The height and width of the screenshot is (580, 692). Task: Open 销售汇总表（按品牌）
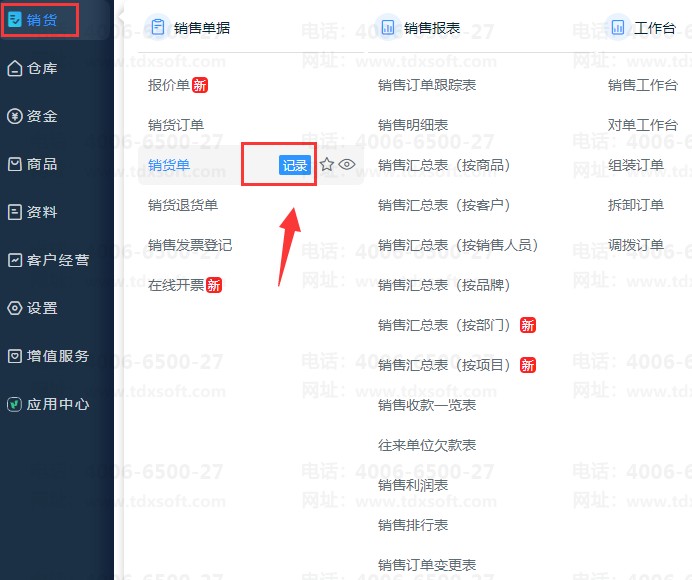pyautogui.click(x=444, y=285)
